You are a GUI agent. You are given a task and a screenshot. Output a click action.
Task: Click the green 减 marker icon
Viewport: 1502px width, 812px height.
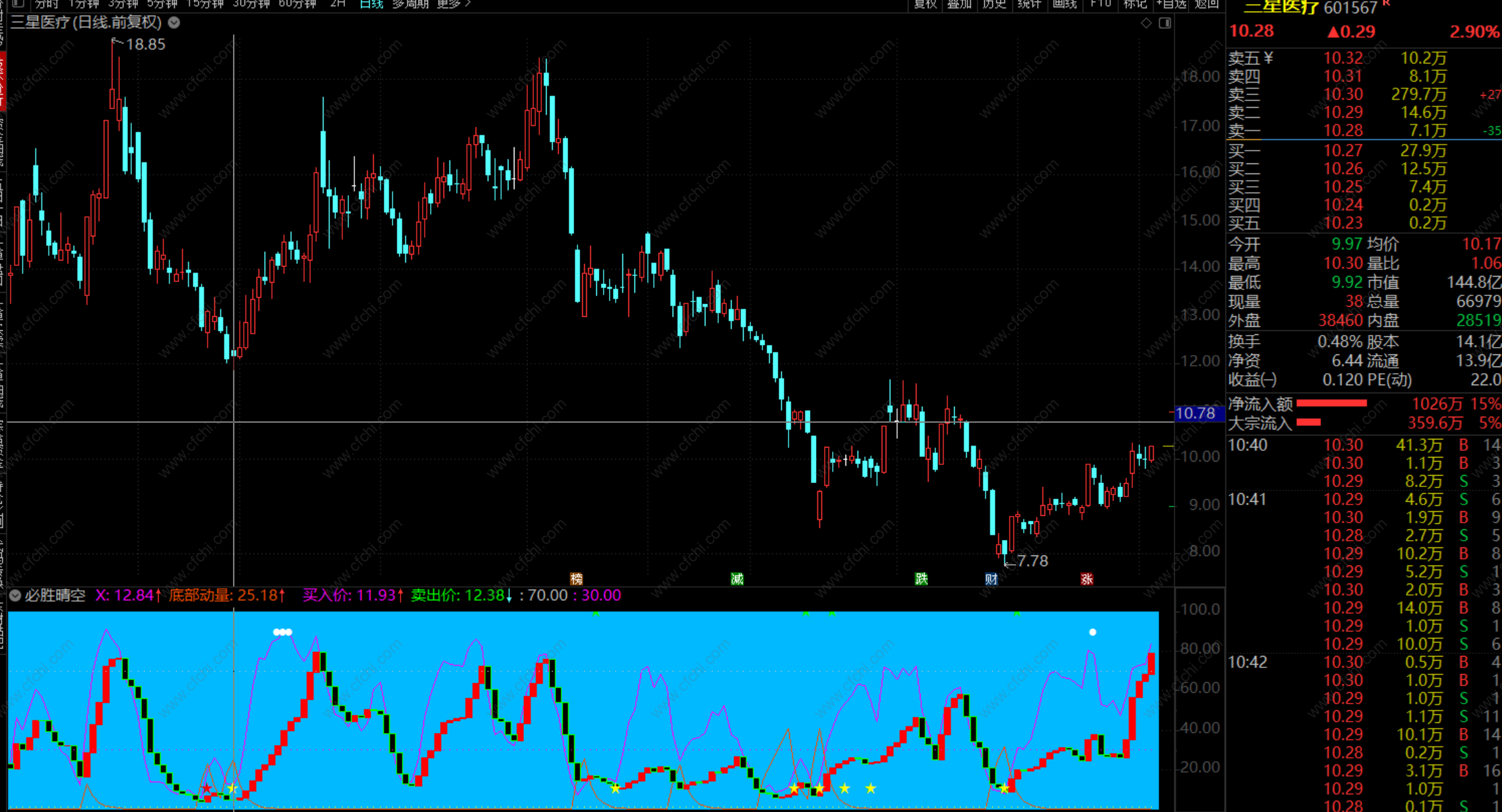coord(737,579)
